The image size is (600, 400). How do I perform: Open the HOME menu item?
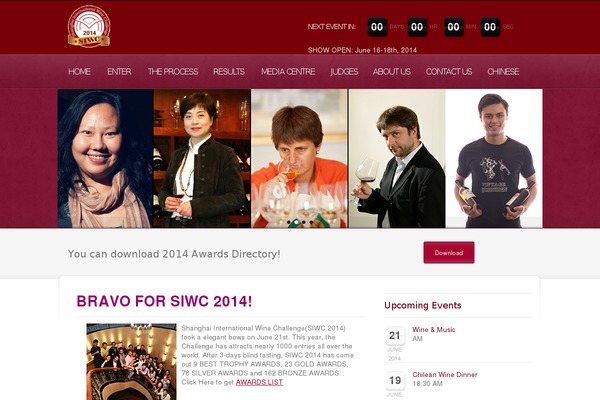[80, 72]
